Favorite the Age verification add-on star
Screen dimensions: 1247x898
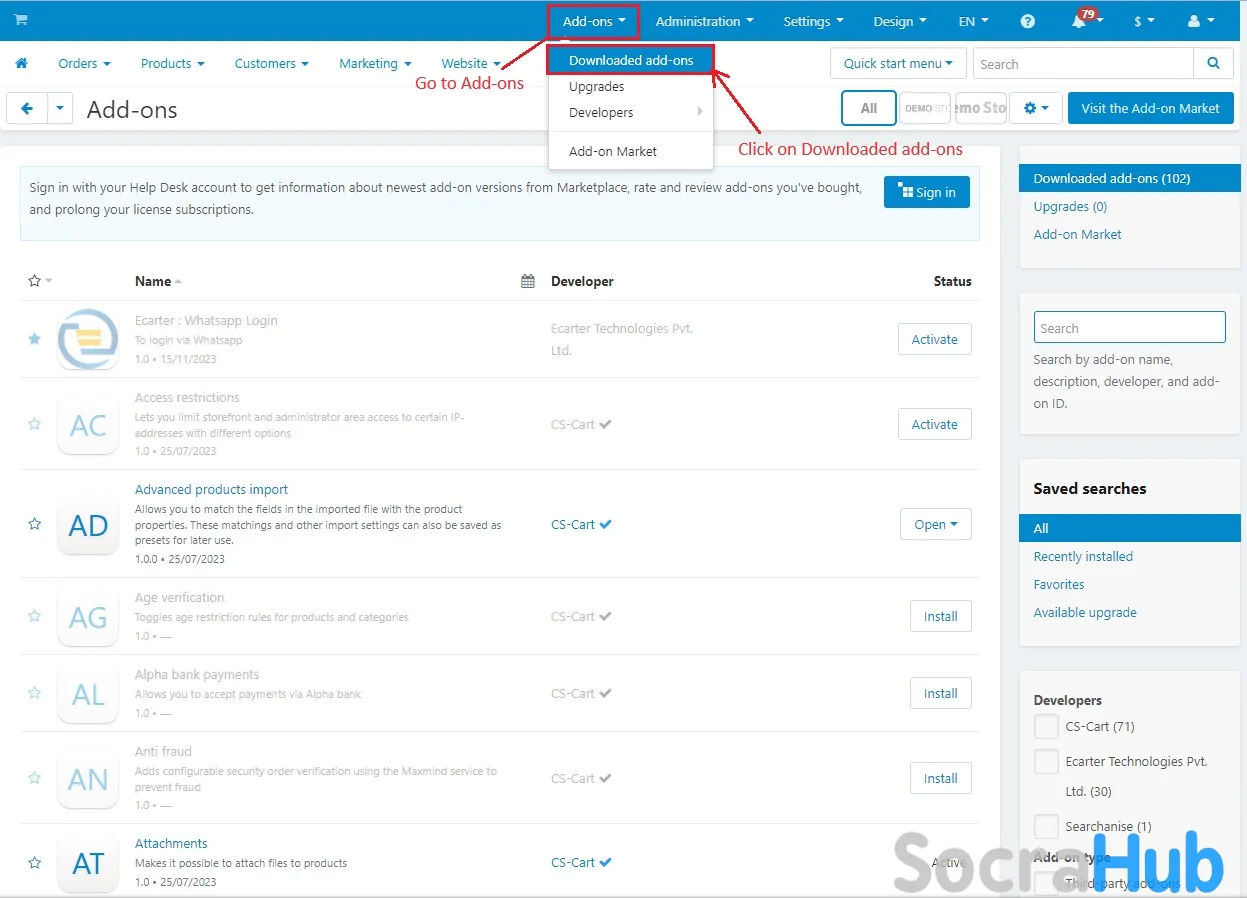tap(34, 616)
